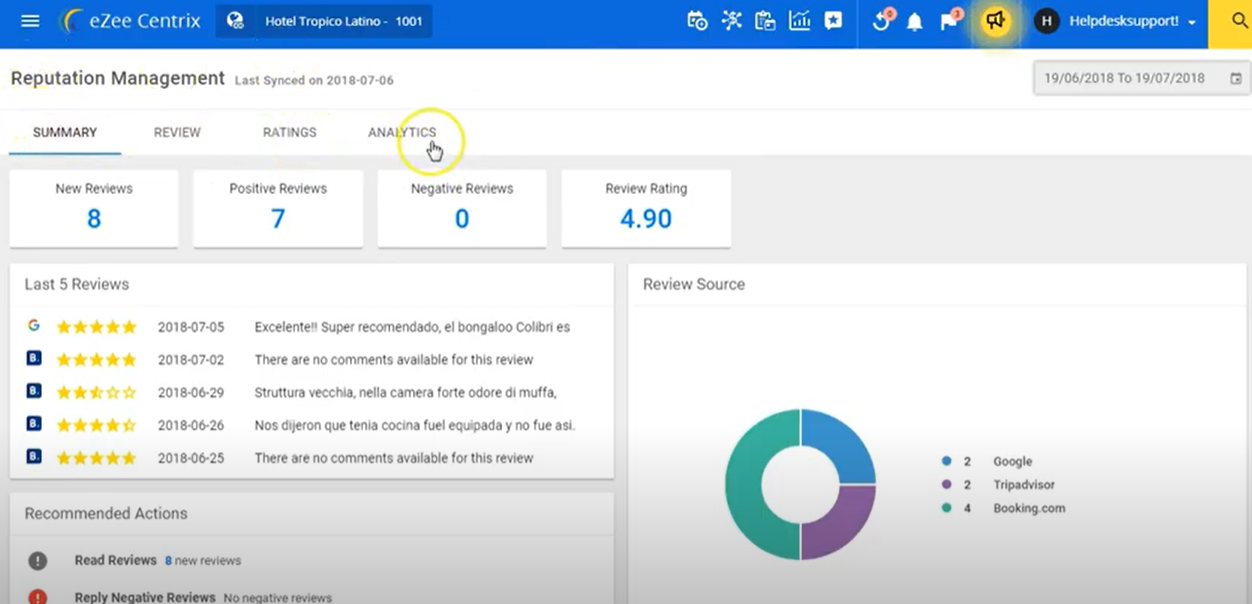Click the Review Source heading
Viewport: 1252px width, 604px height.
pyautogui.click(x=694, y=284)
